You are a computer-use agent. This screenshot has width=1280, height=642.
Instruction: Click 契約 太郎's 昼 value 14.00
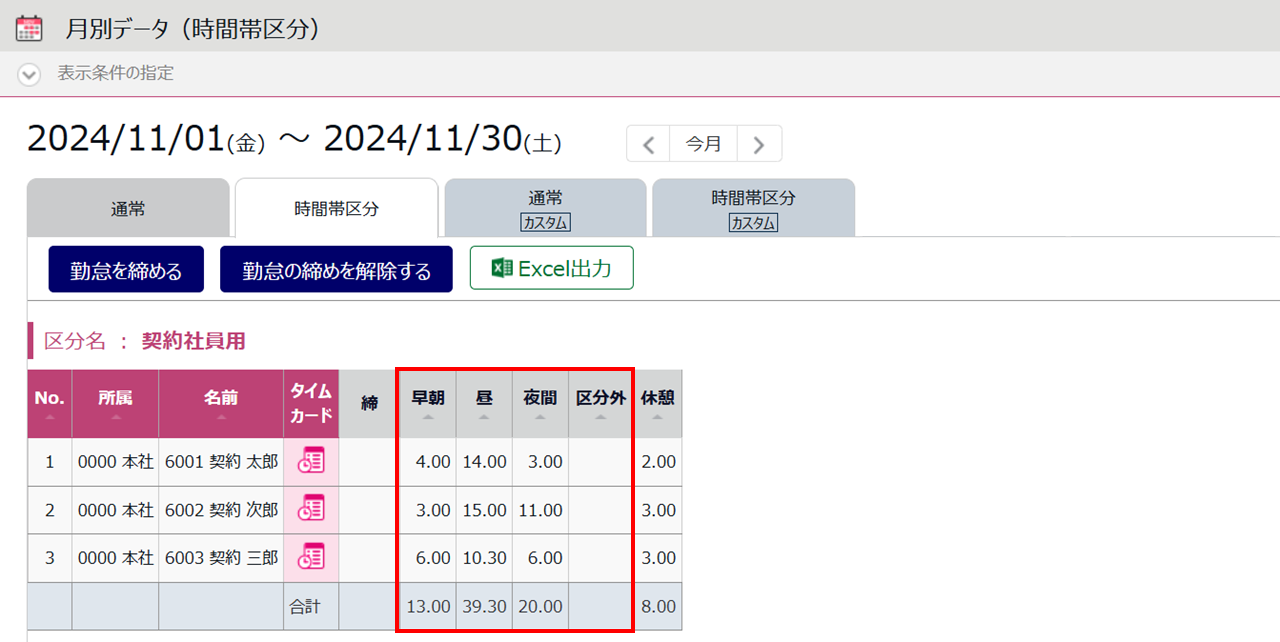pos(484,462)
